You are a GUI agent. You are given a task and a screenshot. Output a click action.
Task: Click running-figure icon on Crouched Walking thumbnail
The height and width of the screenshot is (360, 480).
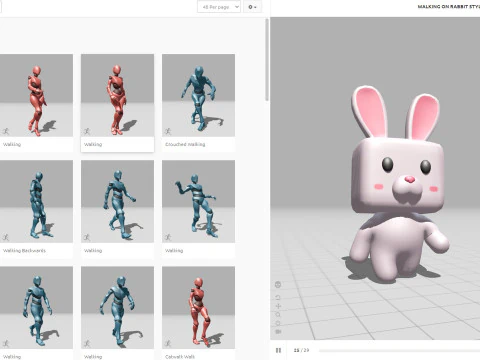(x=168, y=131)
